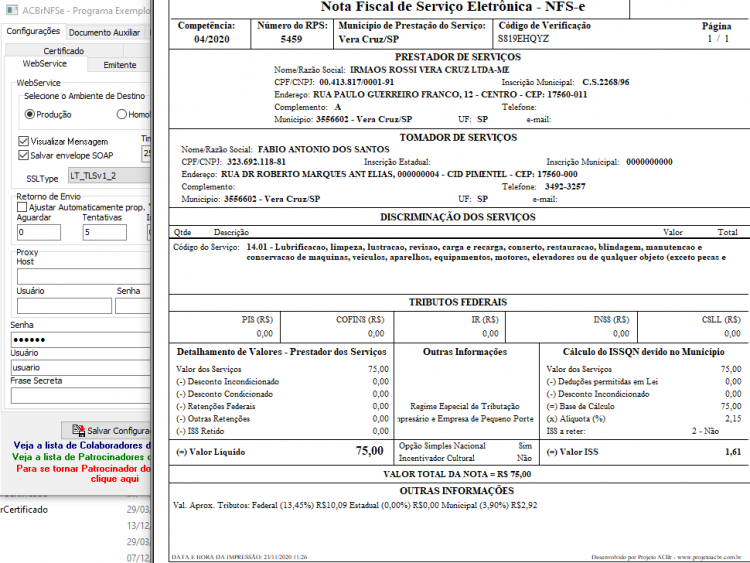This screenshot has width=750, height=563.
Task: Click 'VALOR TOTAL DA NOTA = R$ 75,00'
Action: (457, 474)
